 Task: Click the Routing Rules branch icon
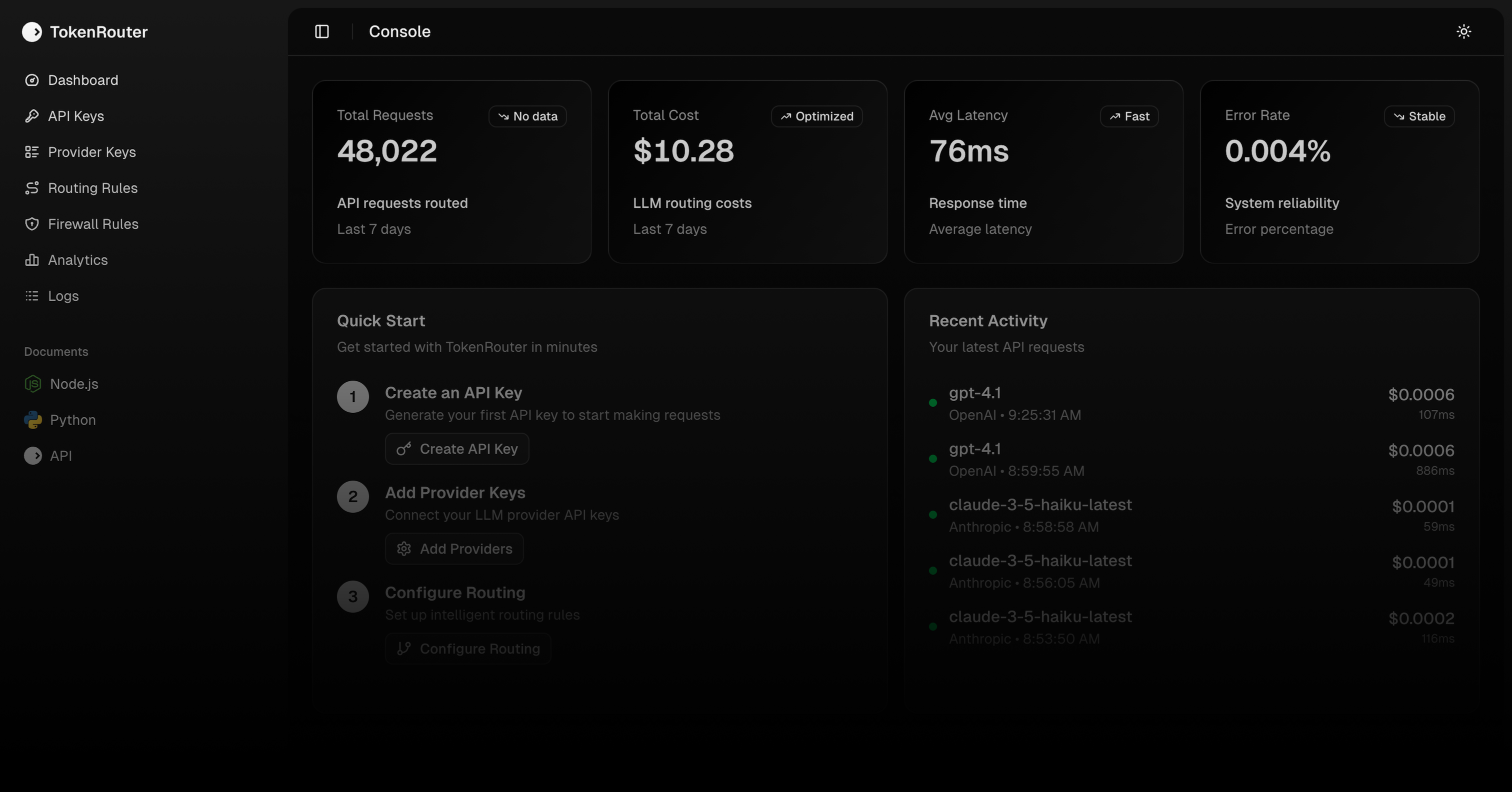(x=32, y=188)
